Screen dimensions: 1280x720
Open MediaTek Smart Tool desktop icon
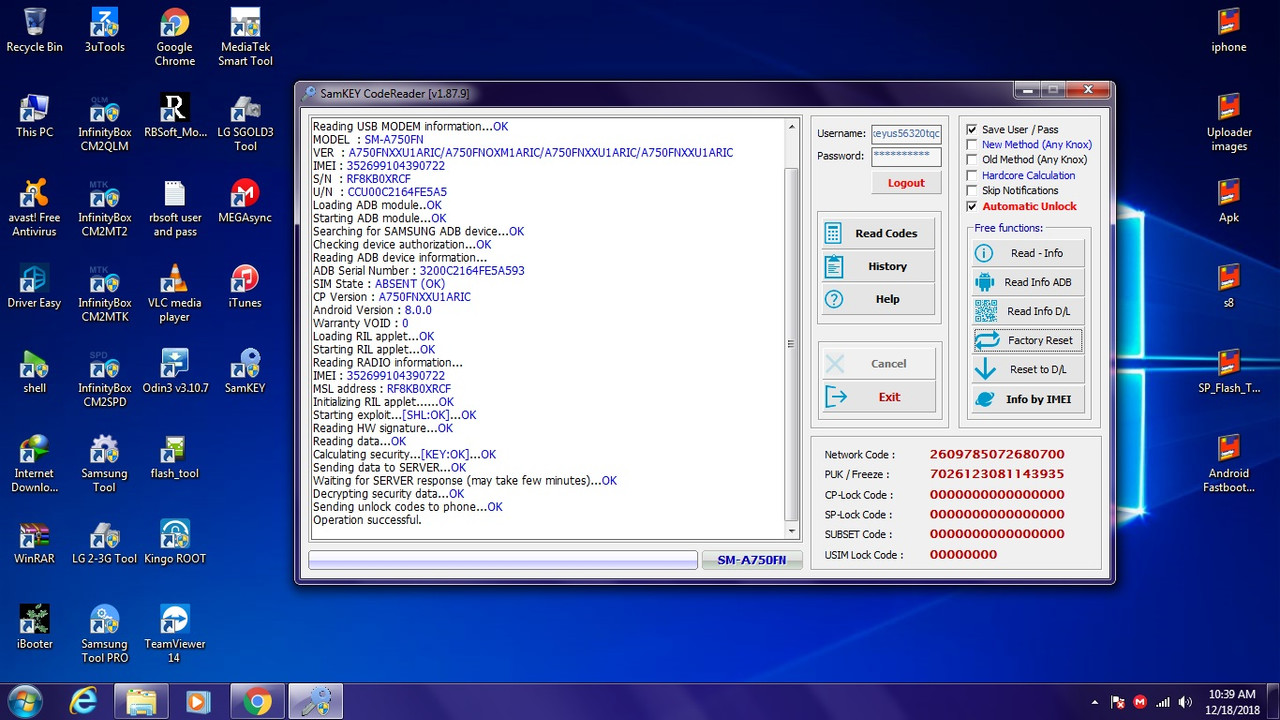pos(245,37)
